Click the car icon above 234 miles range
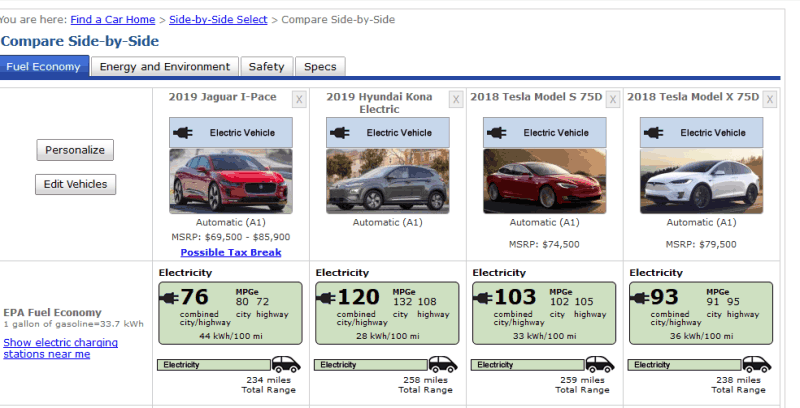 click(x=286, y=364)
